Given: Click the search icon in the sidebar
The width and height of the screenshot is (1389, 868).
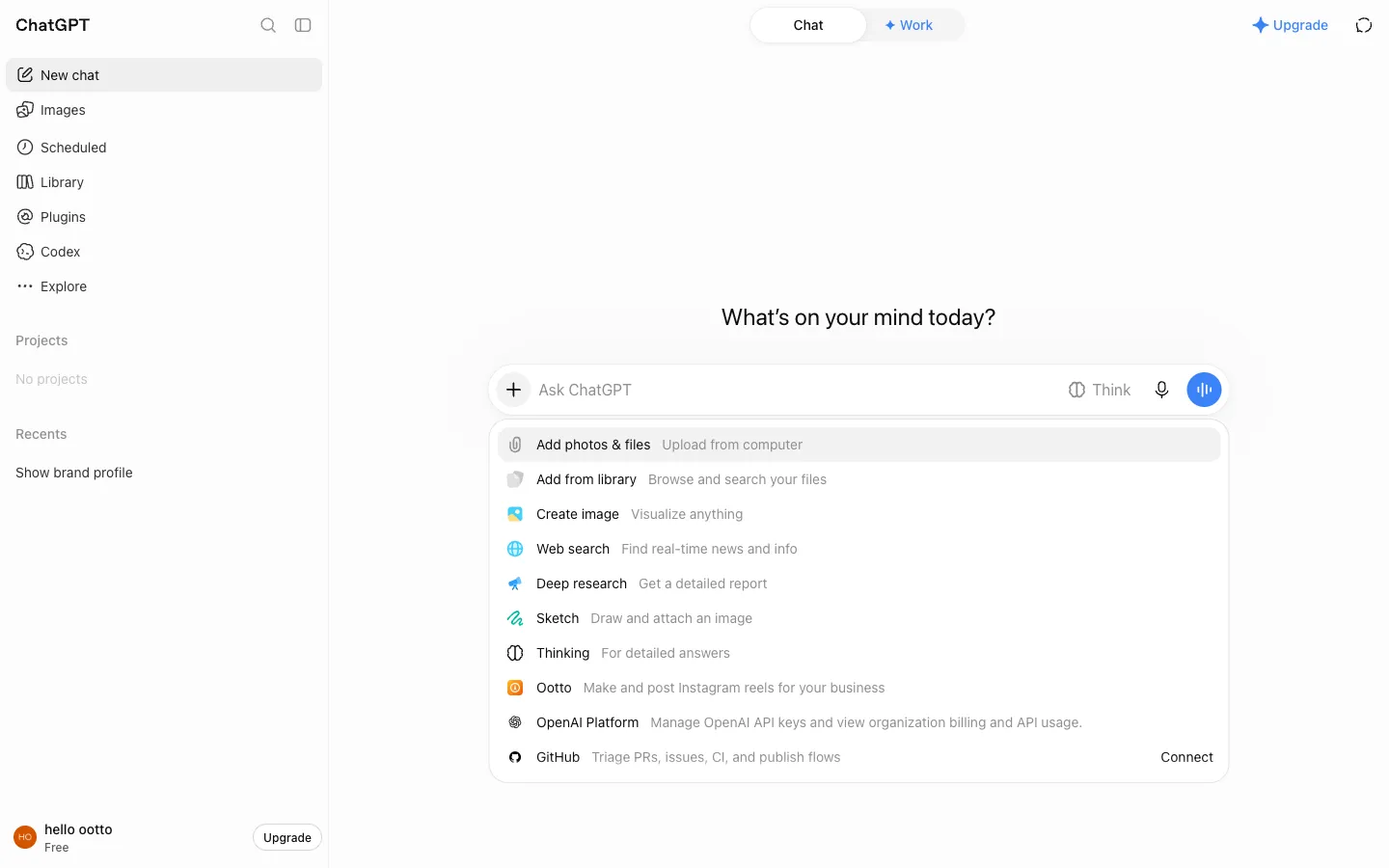Looking at the screenshot, I should click(268, 25).
